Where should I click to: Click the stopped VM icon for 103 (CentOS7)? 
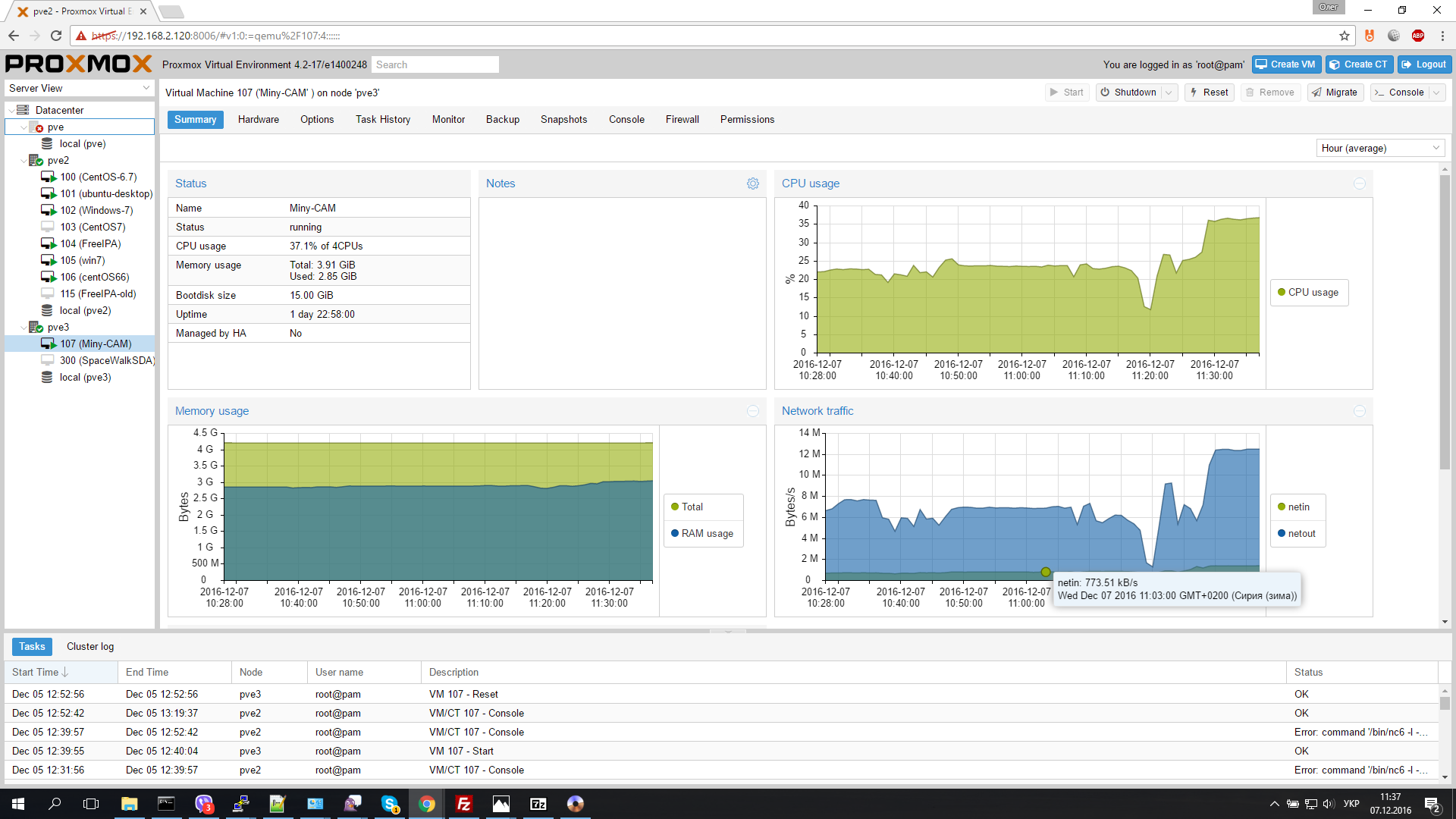(48, 227)
